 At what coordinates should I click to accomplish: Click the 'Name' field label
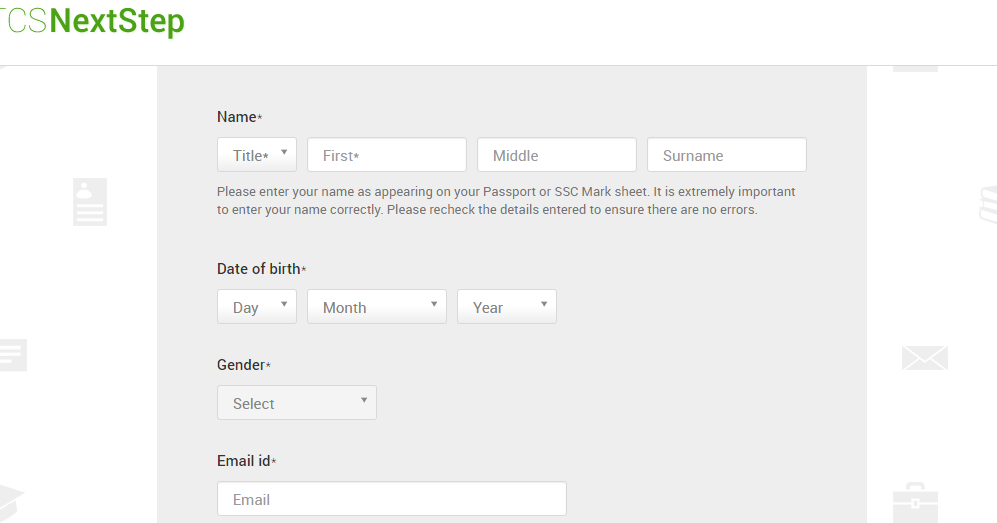click(x=239, y=117)
